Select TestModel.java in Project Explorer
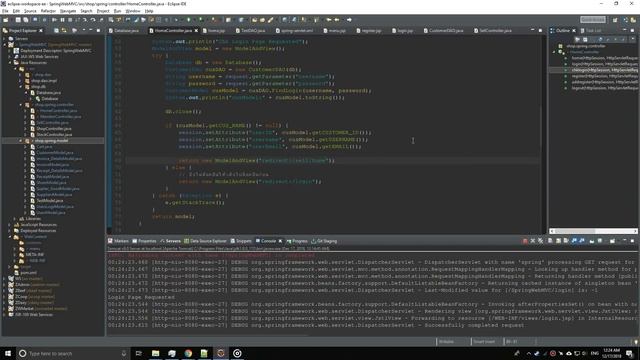640x360 pixels. click(50, 201)
